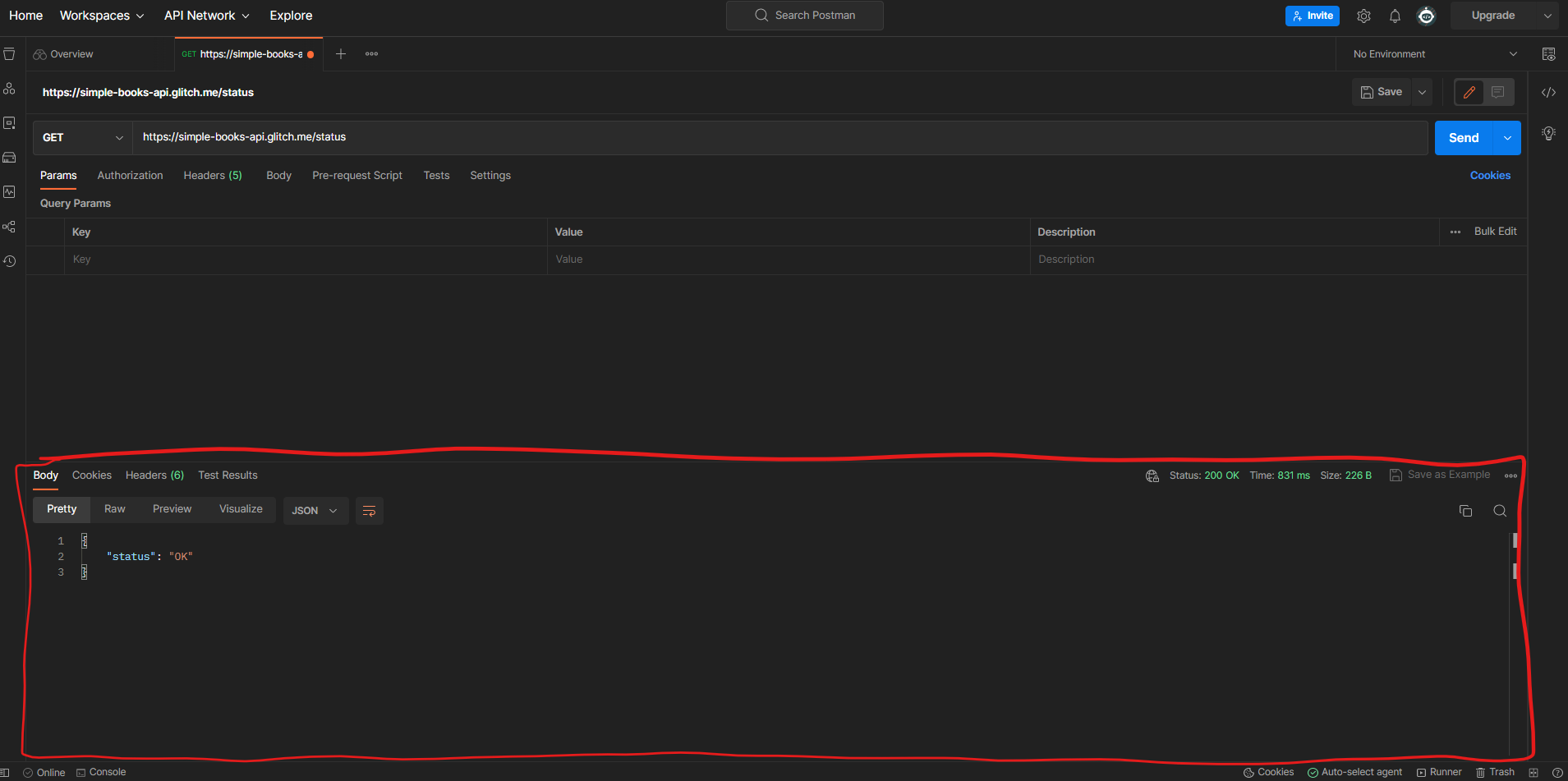Open the APIs sidebar icon
This screenshot has height=781, width=1568.
[9, 89]
